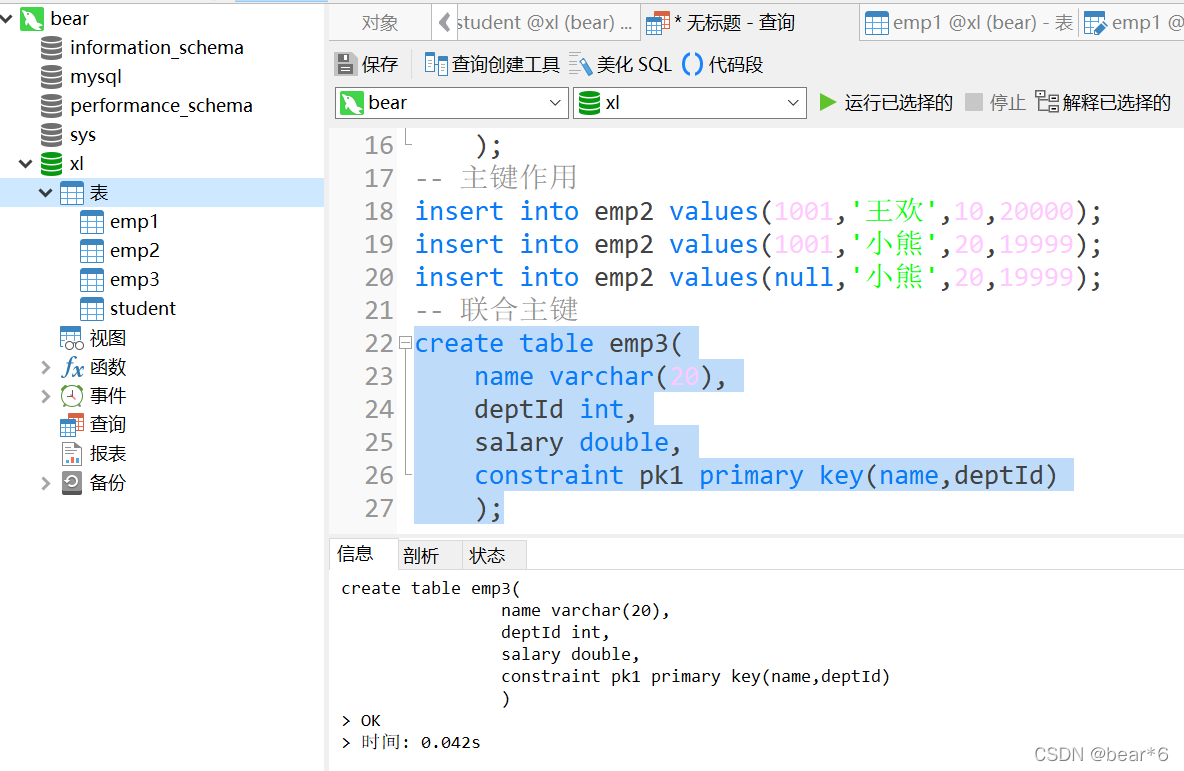Click the bear connection icon in tree
The height and width of the screenshot is (771, 1184).
tap(32, 19)
